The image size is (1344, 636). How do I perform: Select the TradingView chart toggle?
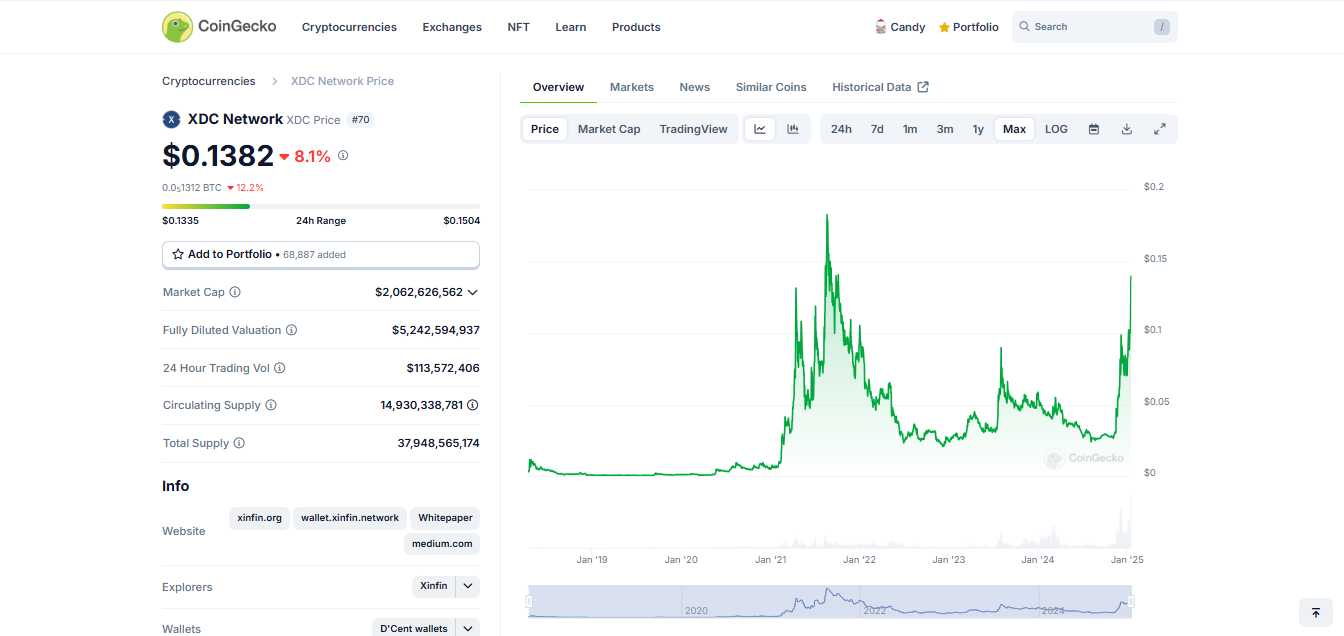(x=694, y=129)
